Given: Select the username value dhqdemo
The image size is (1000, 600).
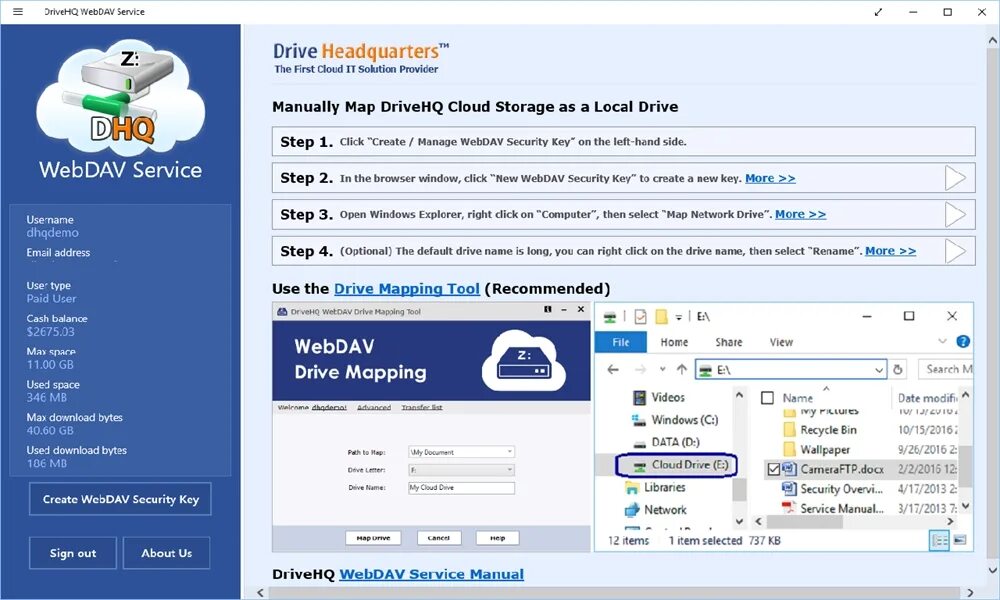Looking at the screenshot, I should pyautogui.click(x=52, y=233).
